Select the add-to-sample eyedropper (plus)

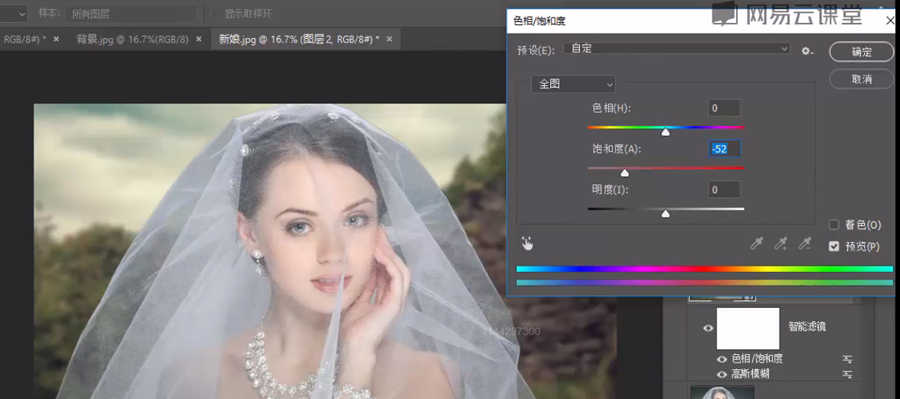[781, 244]
